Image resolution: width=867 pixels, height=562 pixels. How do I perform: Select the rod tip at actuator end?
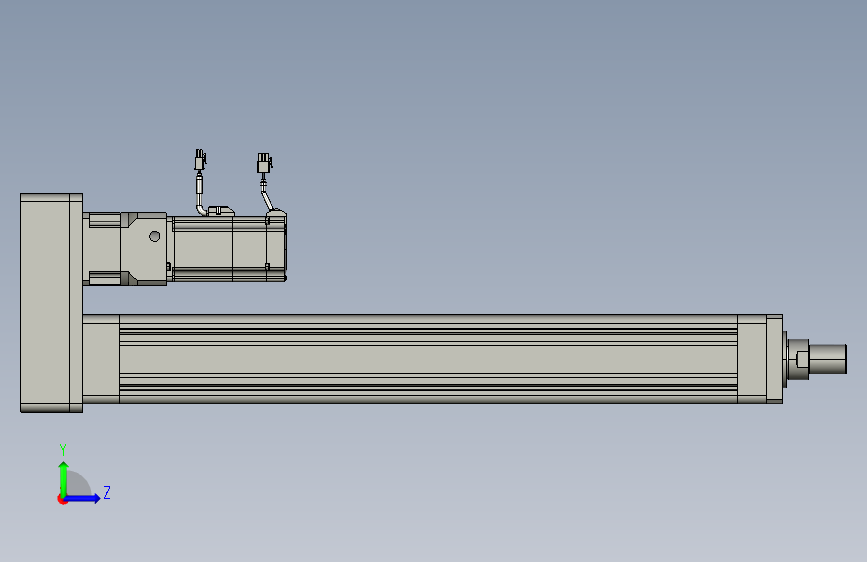[828, 359]
